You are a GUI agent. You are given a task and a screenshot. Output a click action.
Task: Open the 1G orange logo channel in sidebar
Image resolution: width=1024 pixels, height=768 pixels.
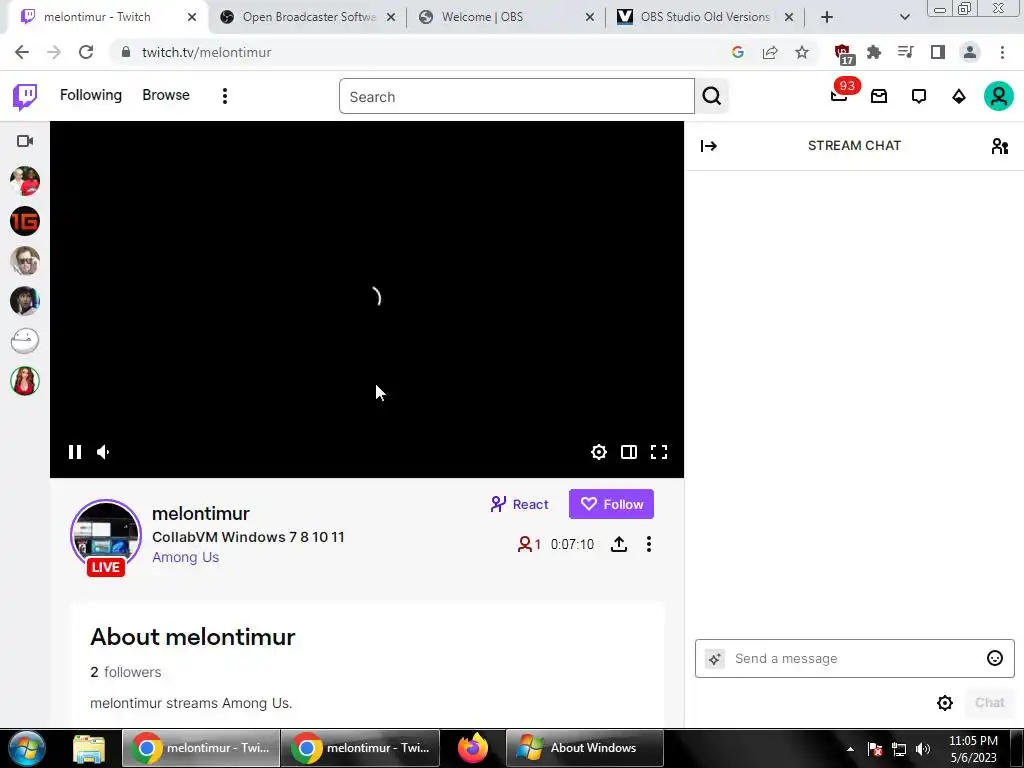pyautogui.click(x=25, y=221)
